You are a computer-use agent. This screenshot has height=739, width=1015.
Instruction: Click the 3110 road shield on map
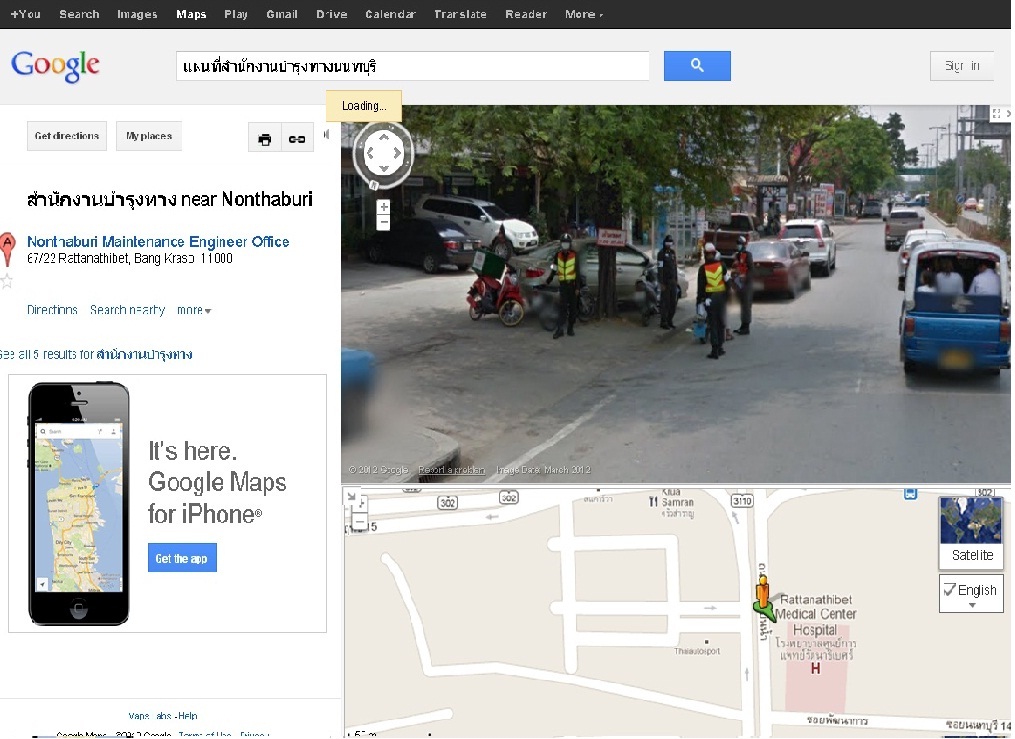point(742,501)
